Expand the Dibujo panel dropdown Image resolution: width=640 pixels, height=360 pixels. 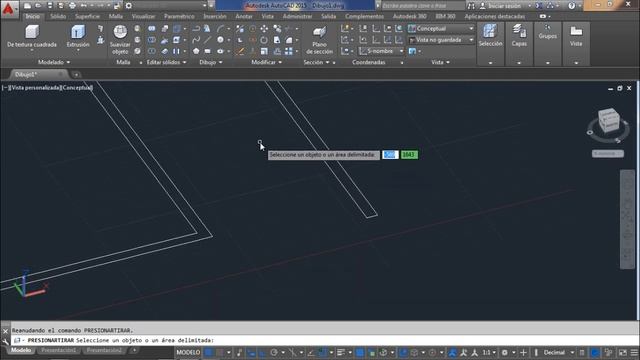pyautogui.click(x=211, y=62)
